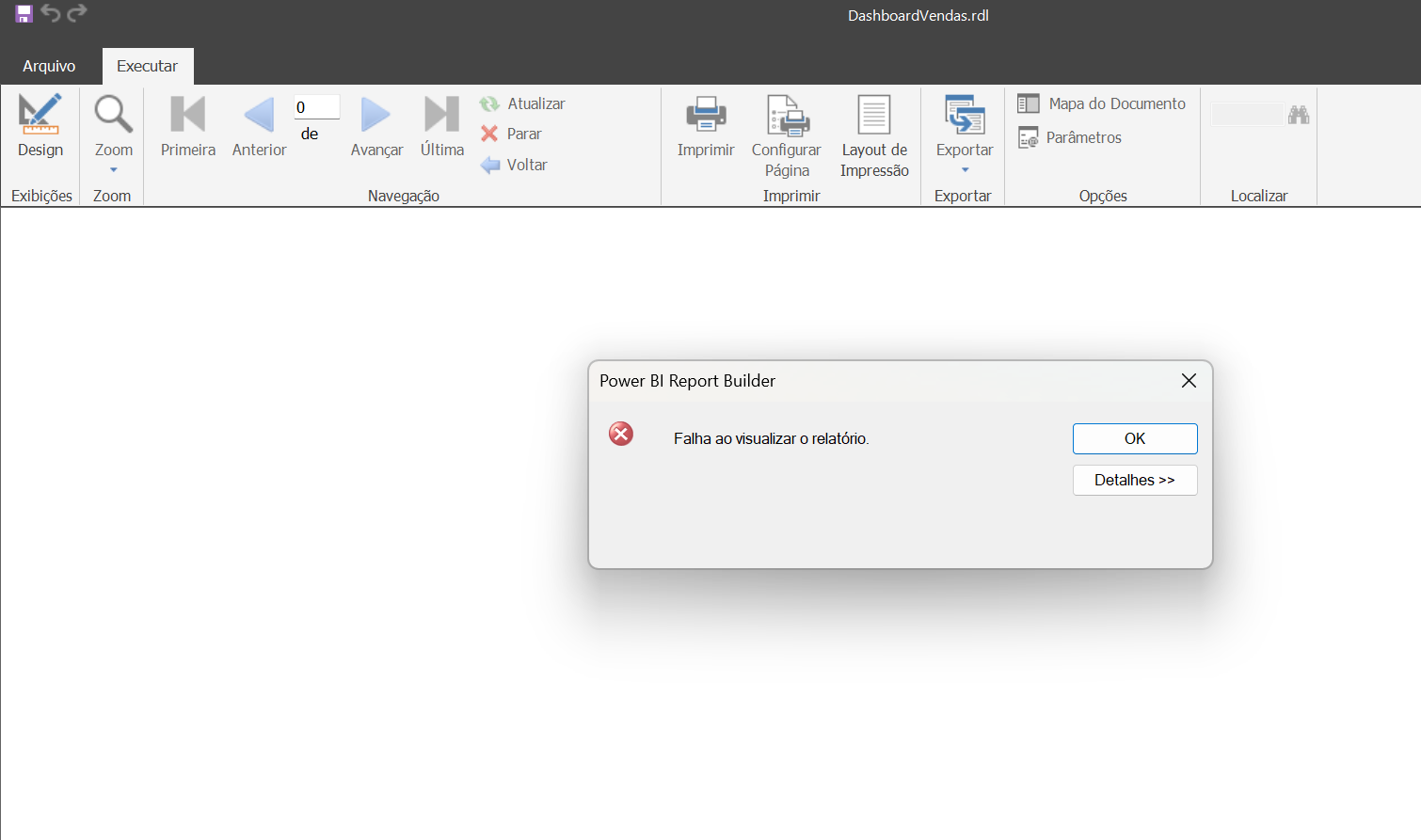Viewport: 1421px width, 840px height.
Task: Confirm the error dialog with OK
Action: point(1135,438)
